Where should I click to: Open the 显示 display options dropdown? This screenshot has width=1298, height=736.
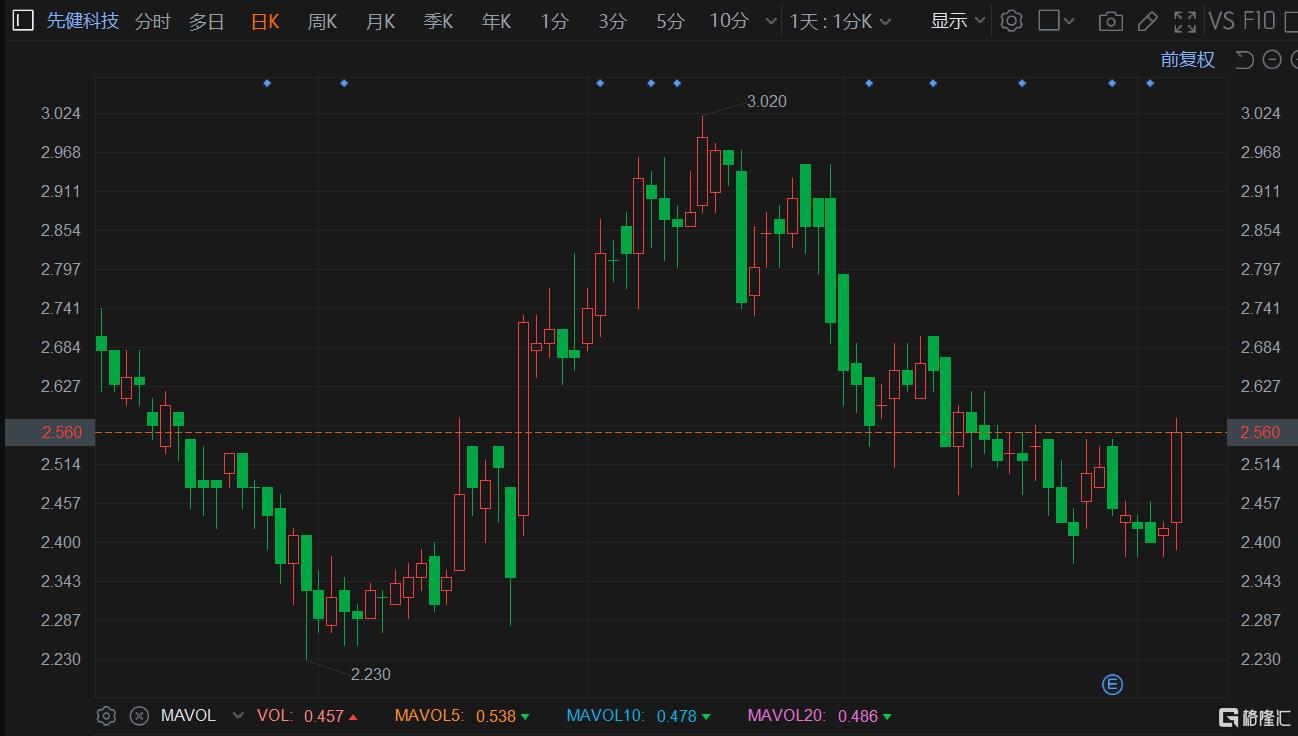pos(958,21)
